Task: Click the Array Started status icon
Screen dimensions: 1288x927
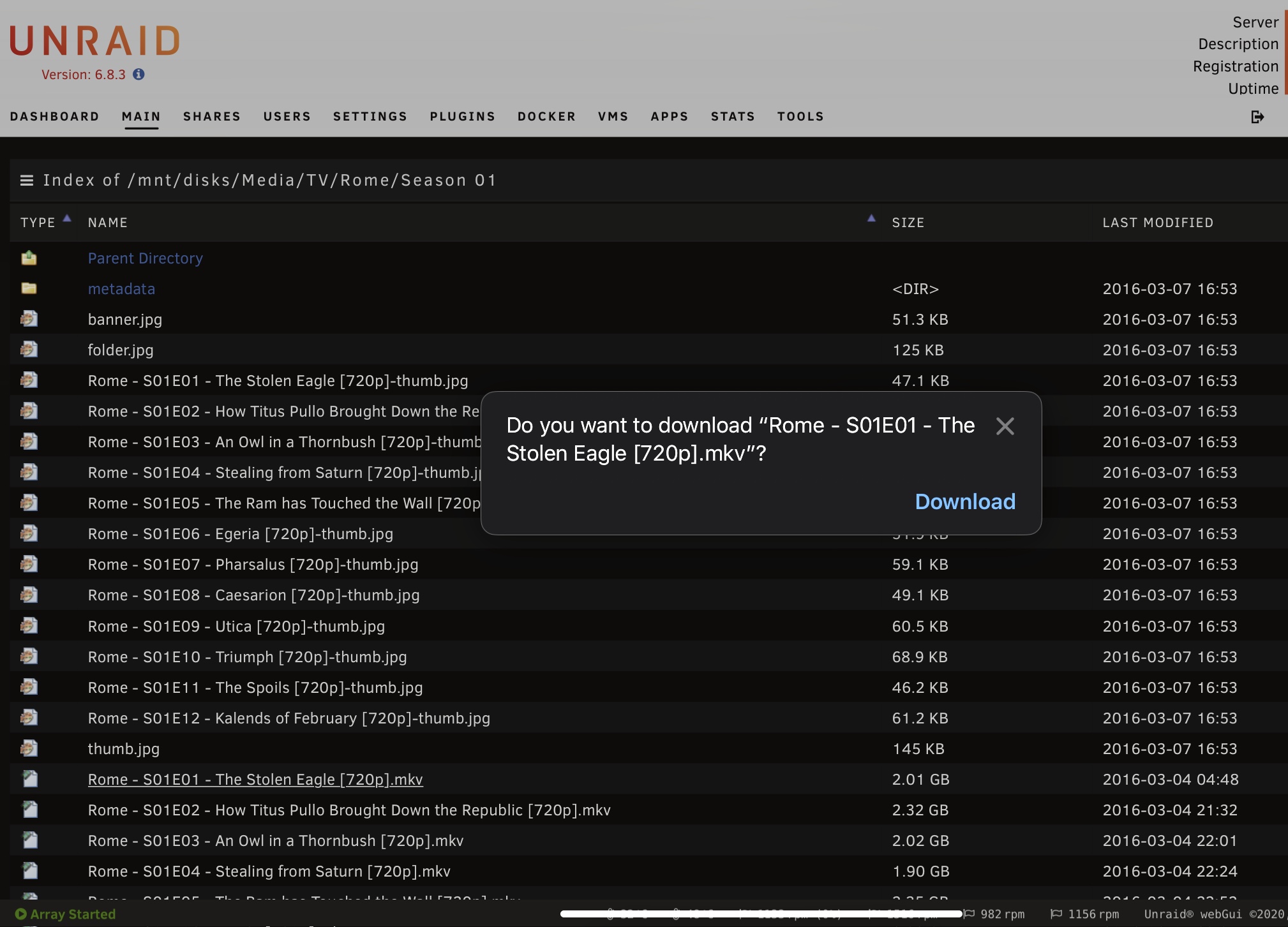Action: click(20, 914)
